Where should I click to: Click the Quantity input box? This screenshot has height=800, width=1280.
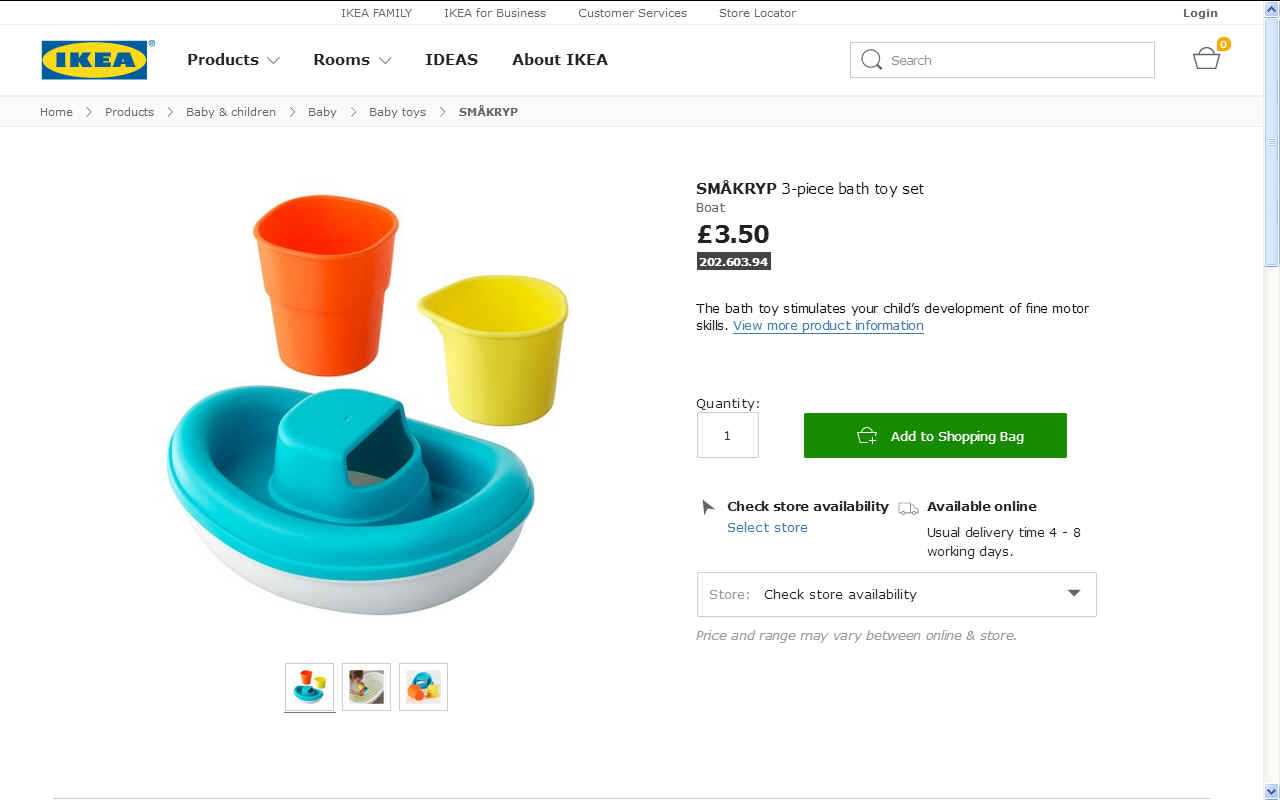(727, 435)
